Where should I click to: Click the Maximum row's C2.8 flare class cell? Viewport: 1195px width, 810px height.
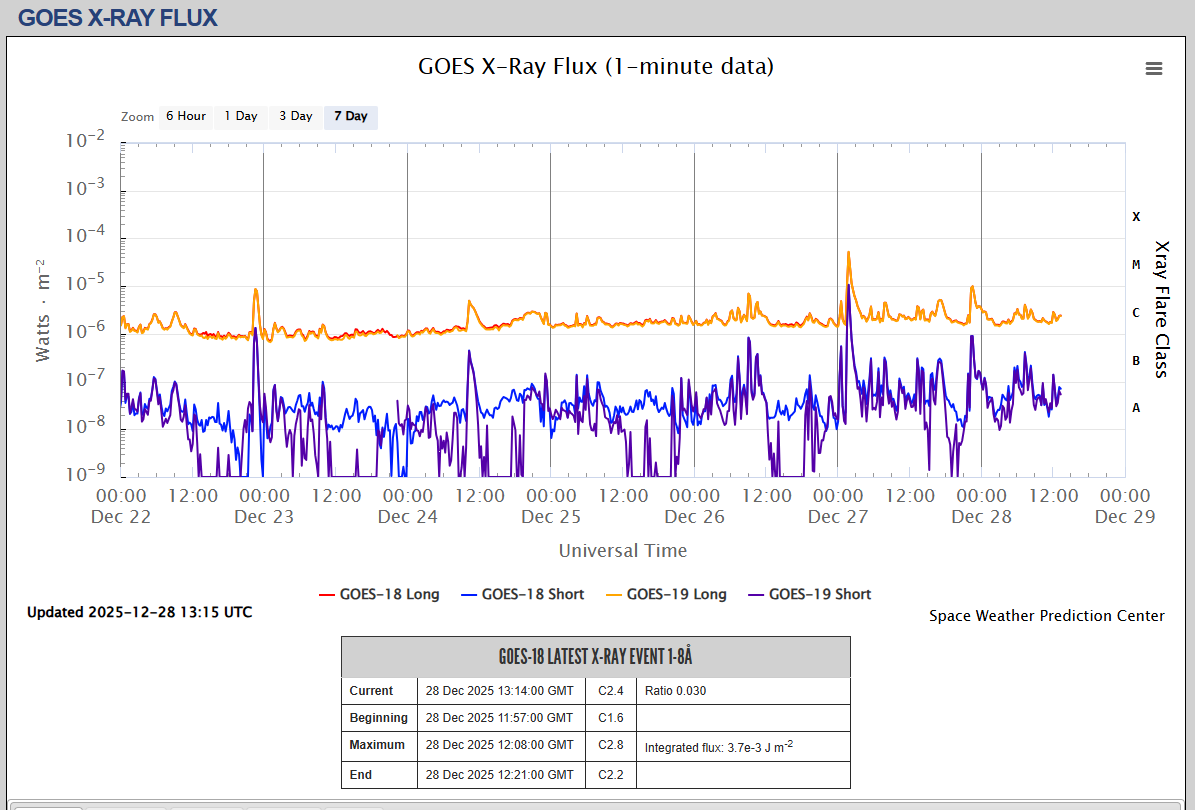point(611,745)
